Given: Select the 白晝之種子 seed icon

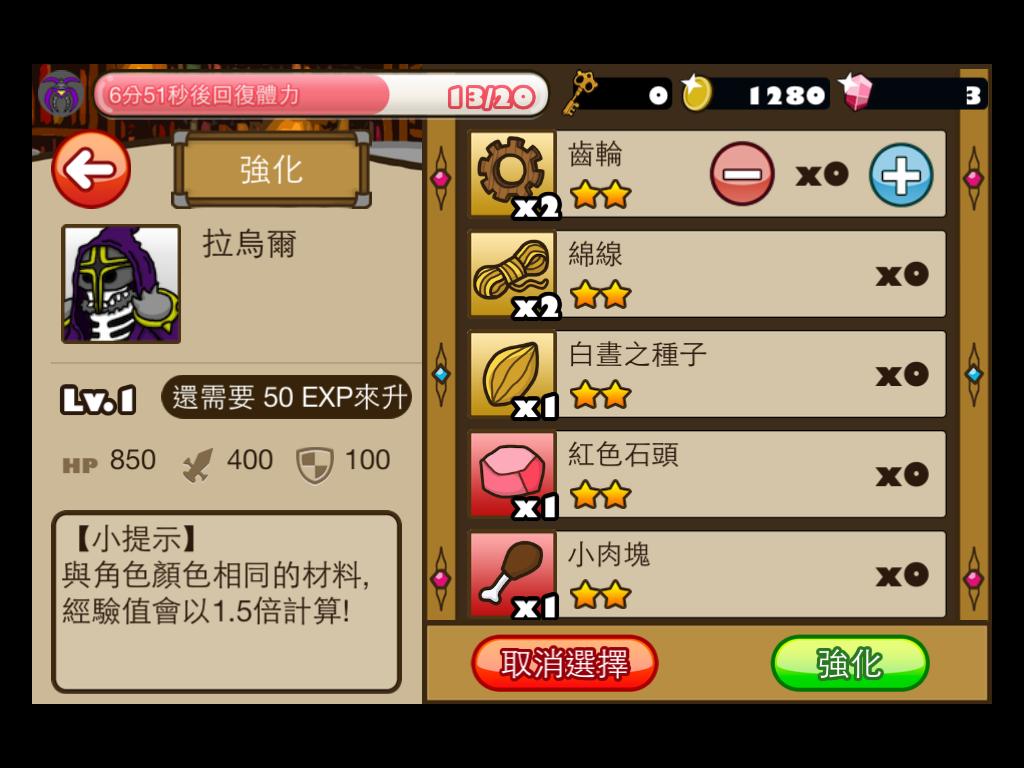Looking at the screenshot, I should (x=513, y=374).
